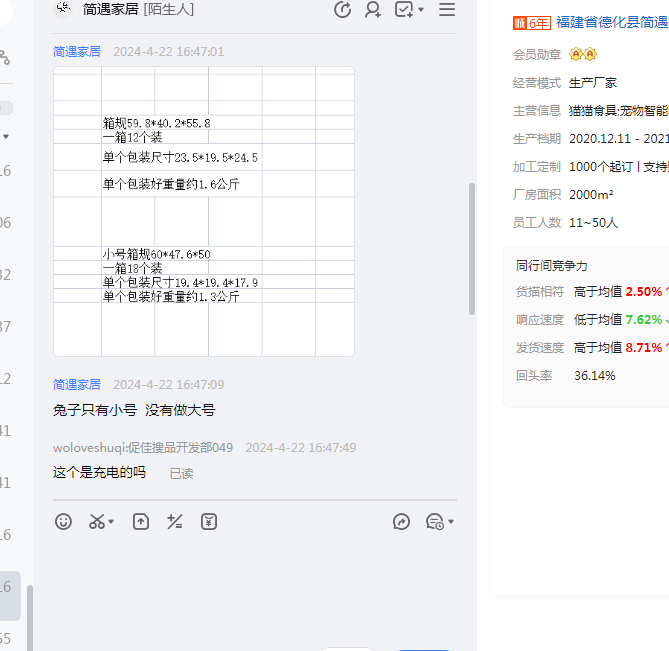Expand dropdown arrow beside checkmark bubble icon
Image resolution: width=669 pixels, height=651 pixels.
421,10
